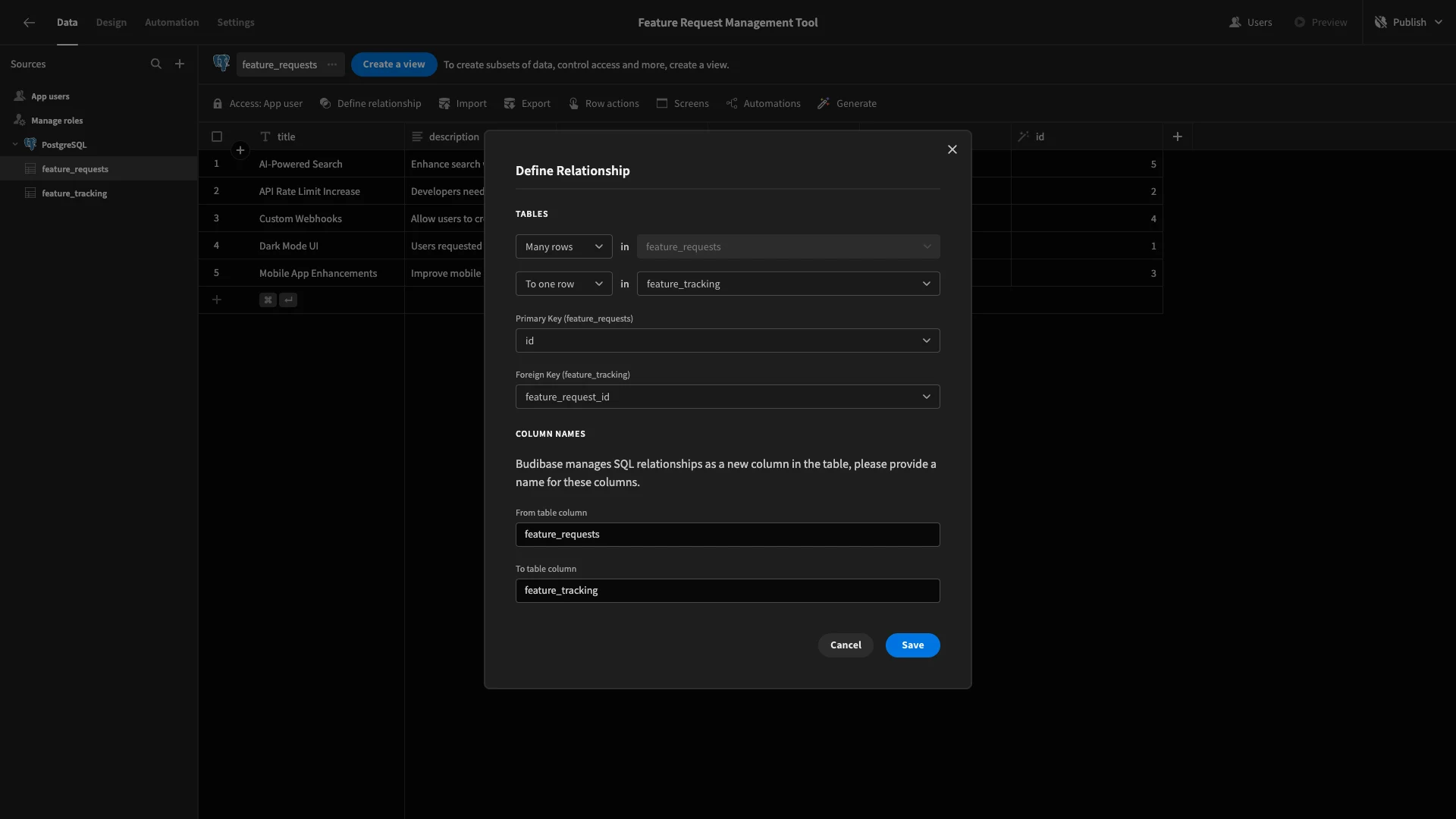
Task: Open Generate toolbar item
Action: [x=848, y=104]
